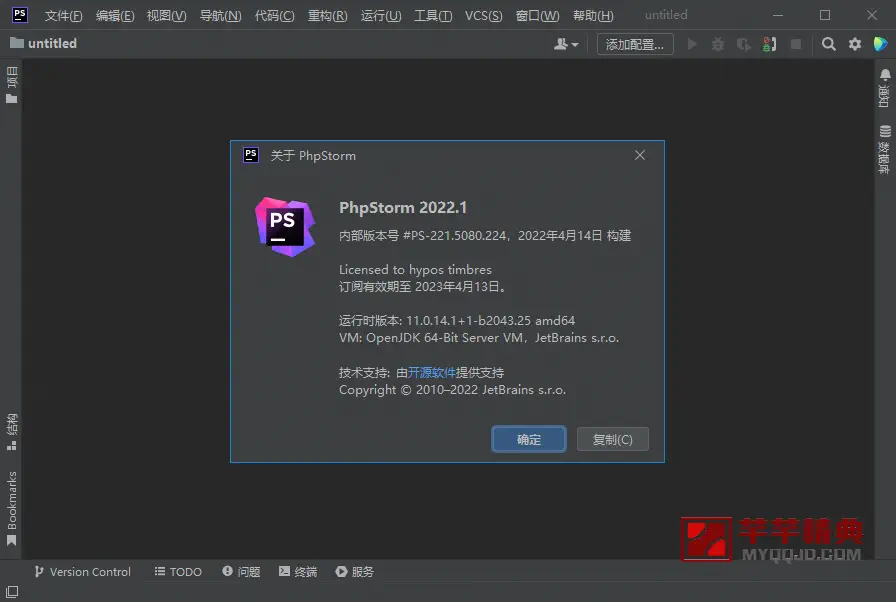Open the 问题 problems tab

click(x=241, y=572)
